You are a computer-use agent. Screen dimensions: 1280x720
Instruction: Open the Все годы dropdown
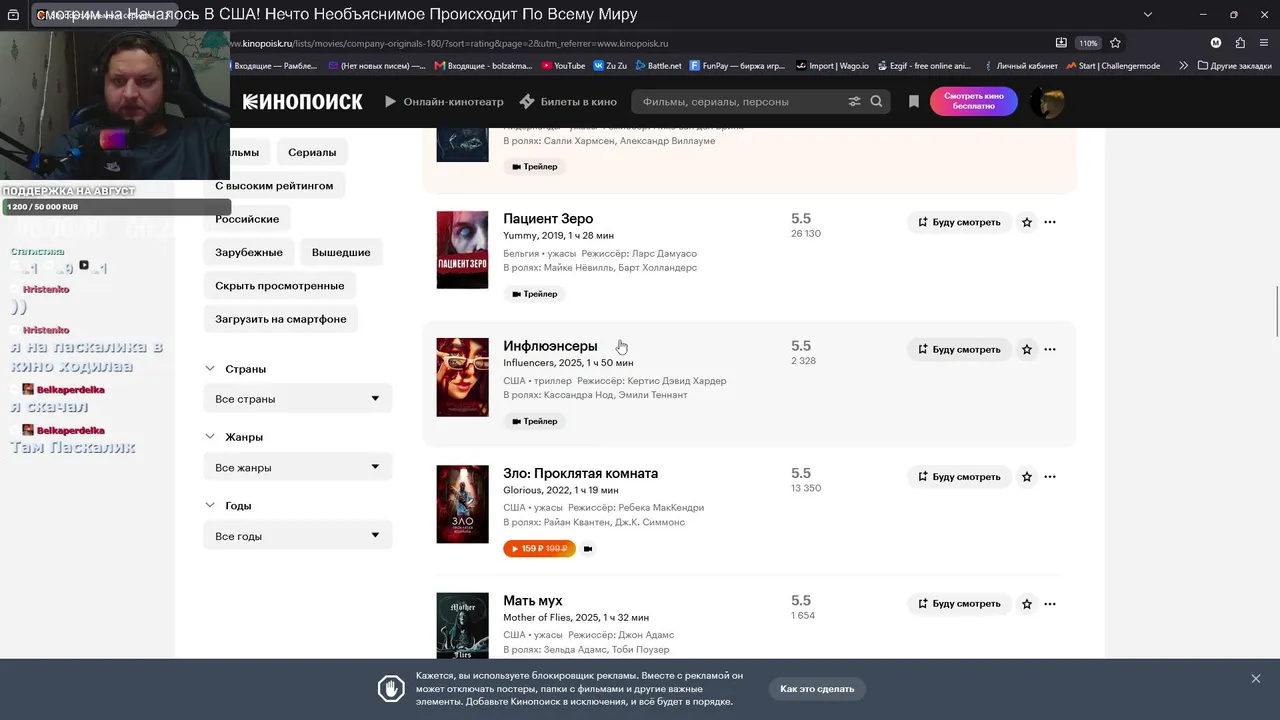click(298, 537)
